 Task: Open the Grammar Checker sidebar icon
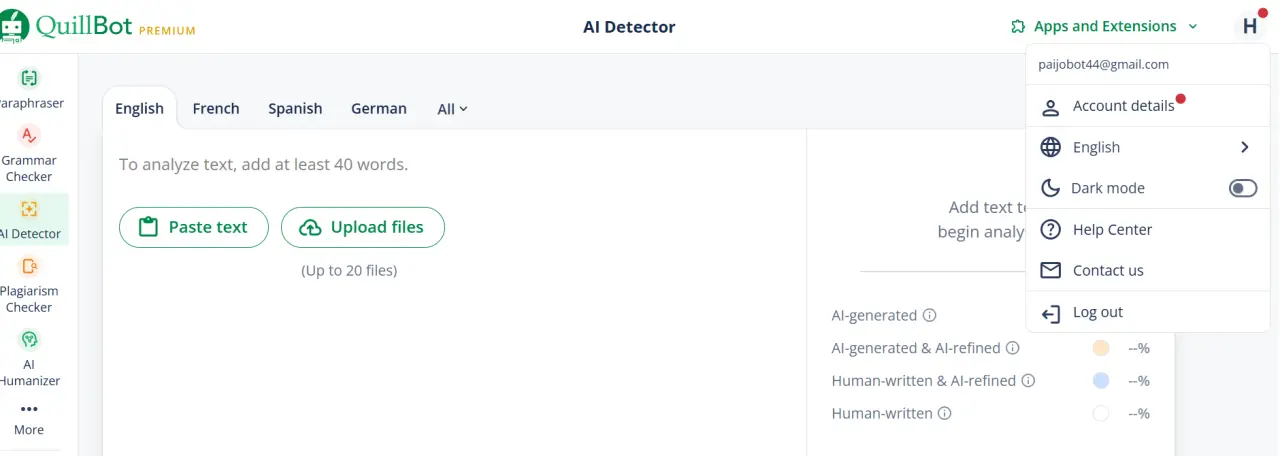pos(29,135)
